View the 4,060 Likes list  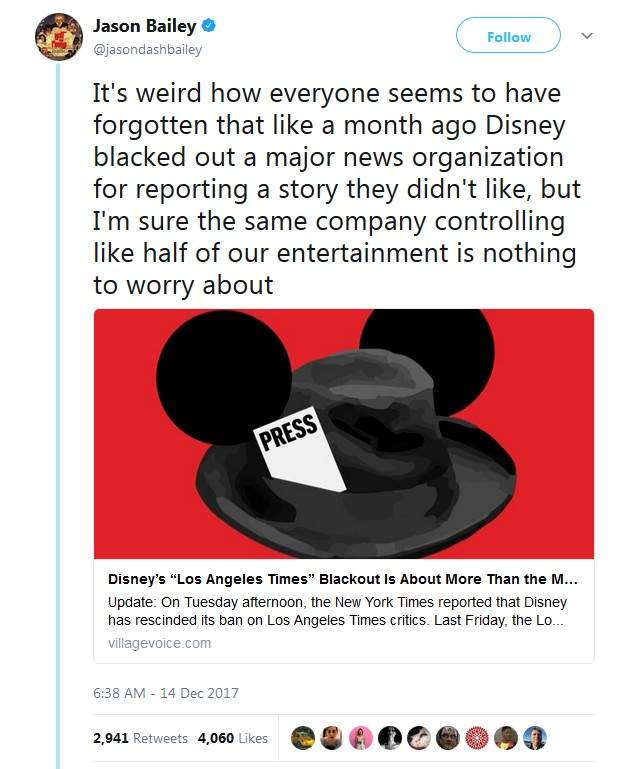pos(233,738)
